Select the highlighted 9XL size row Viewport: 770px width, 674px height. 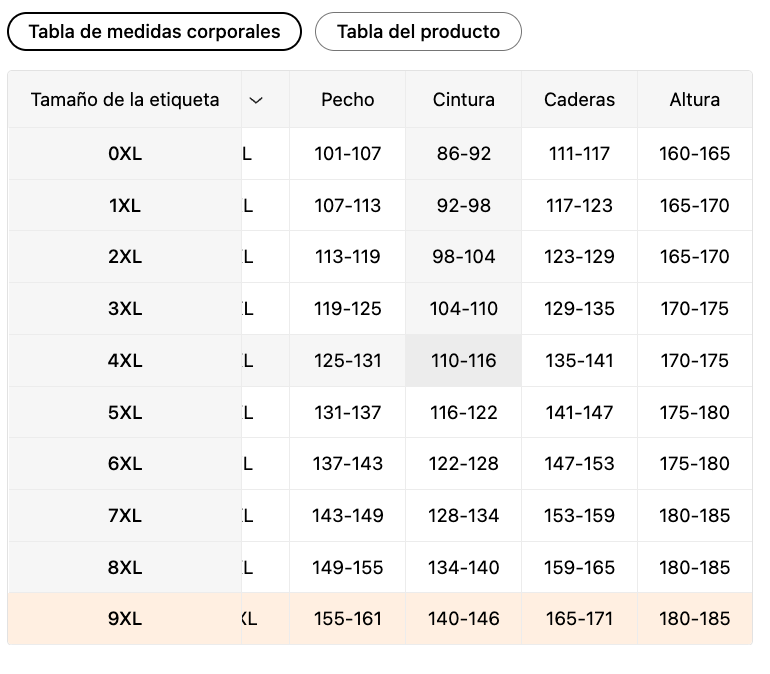[x=125, y=619]
